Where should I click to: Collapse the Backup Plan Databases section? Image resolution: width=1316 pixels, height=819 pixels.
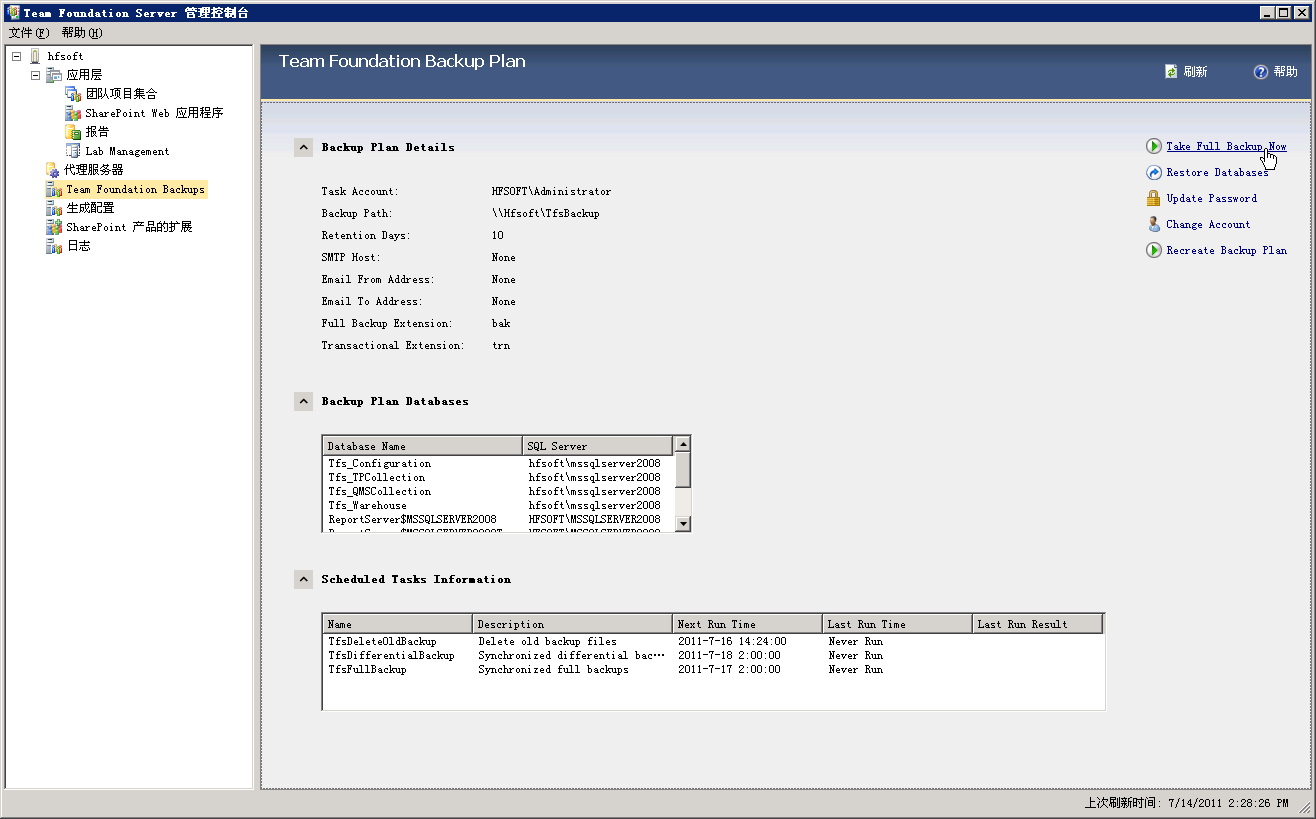(303, 401)
